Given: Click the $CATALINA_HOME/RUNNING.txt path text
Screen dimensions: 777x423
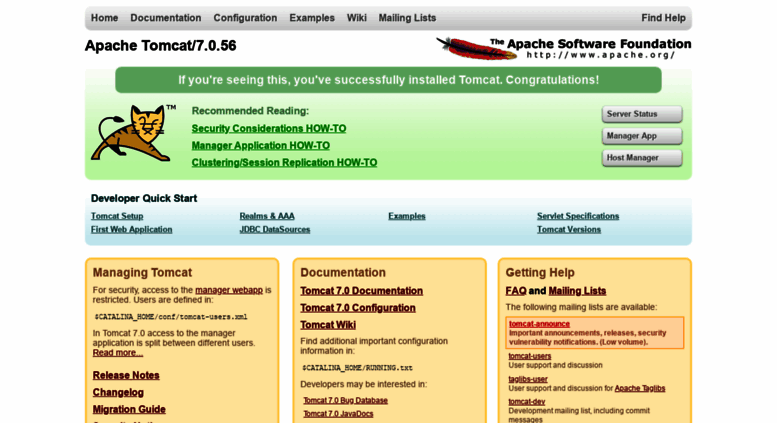Looking at the screenshot, I should (357, 368).
